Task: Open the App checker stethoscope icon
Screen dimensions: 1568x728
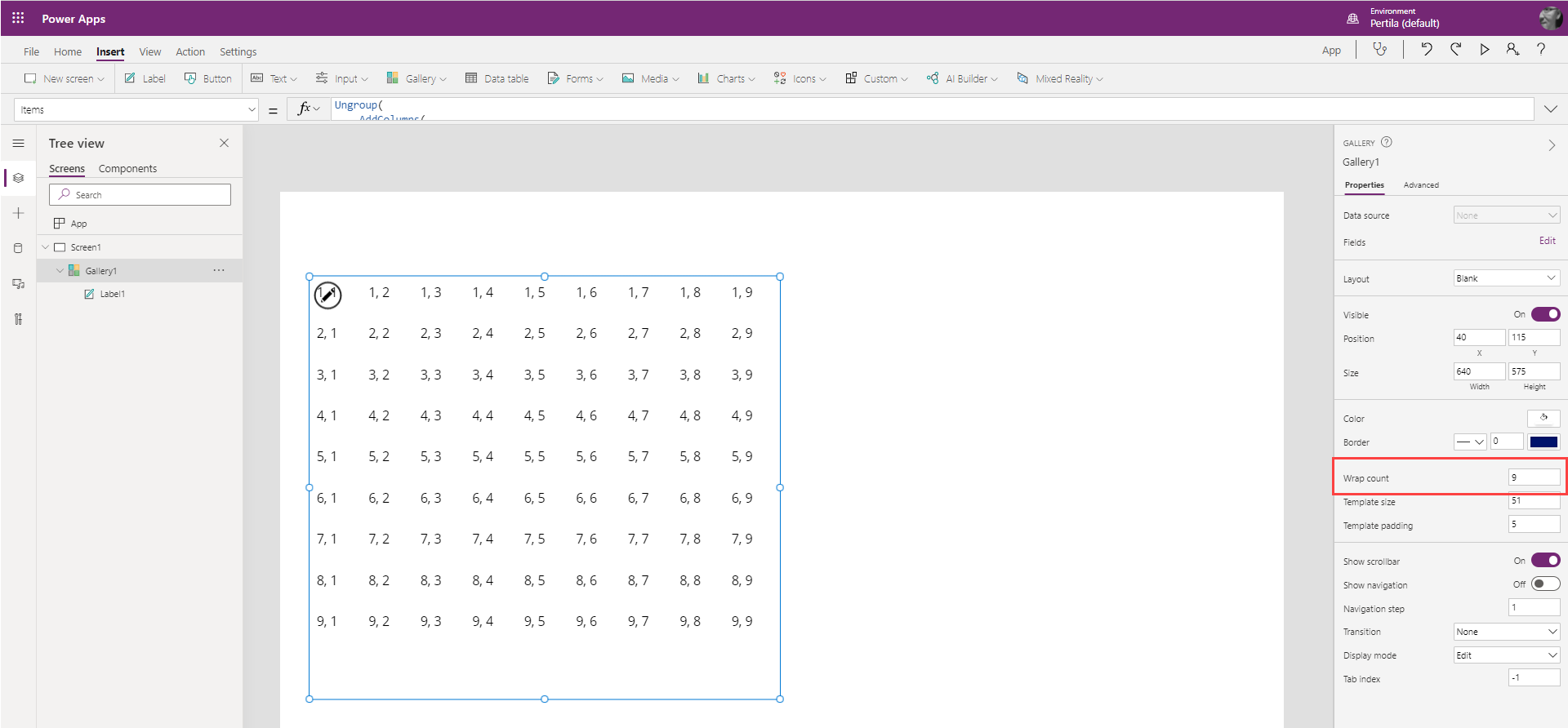Action: [x=1380, y=50]
